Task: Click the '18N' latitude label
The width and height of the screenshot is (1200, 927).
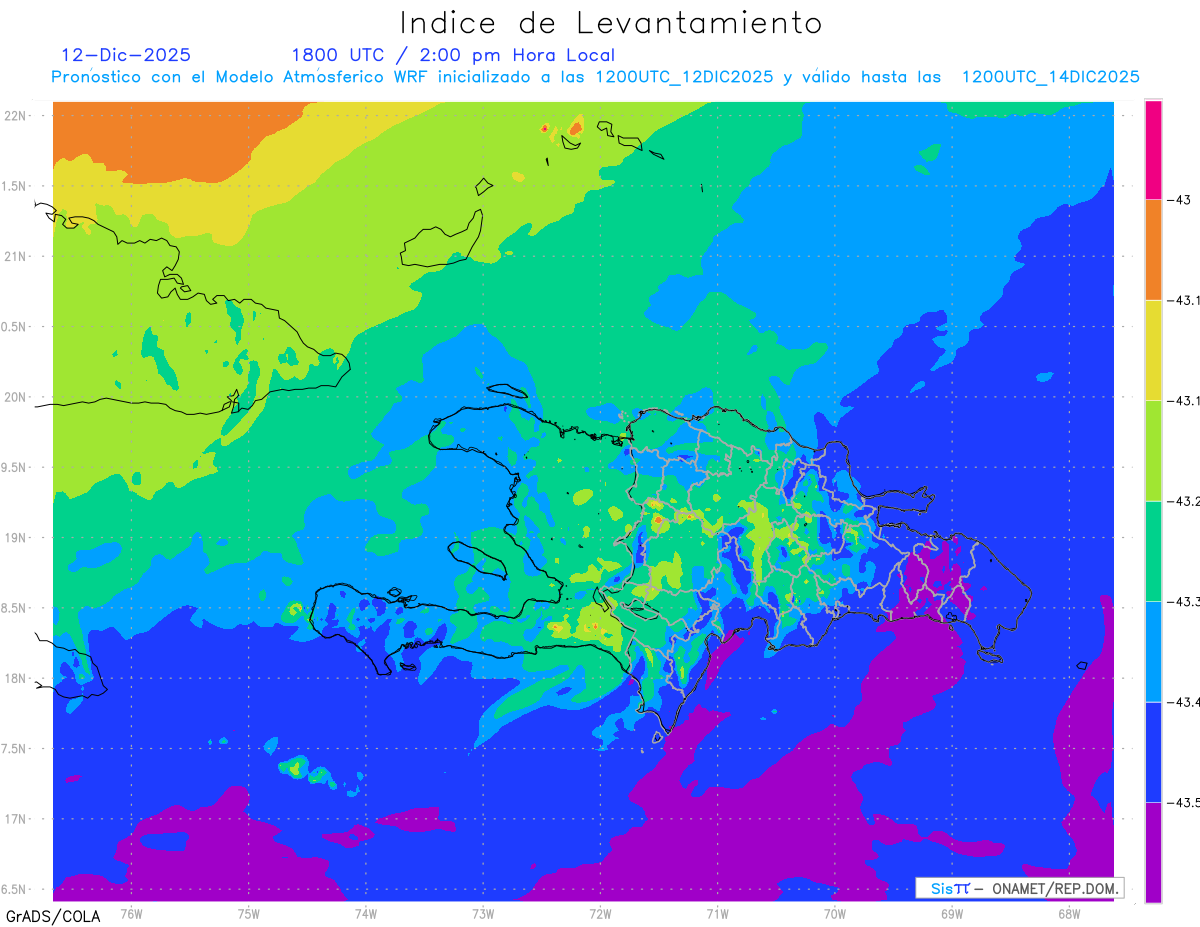Action: click(16, 678)
